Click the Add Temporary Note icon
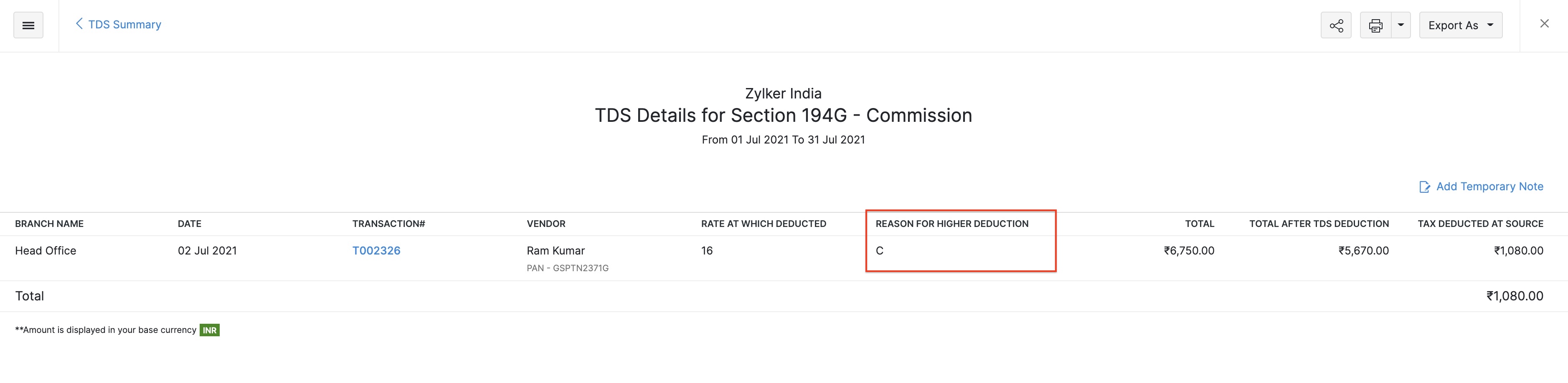The width and height of the screenshot is (1568, 383). pos(1425,186)
